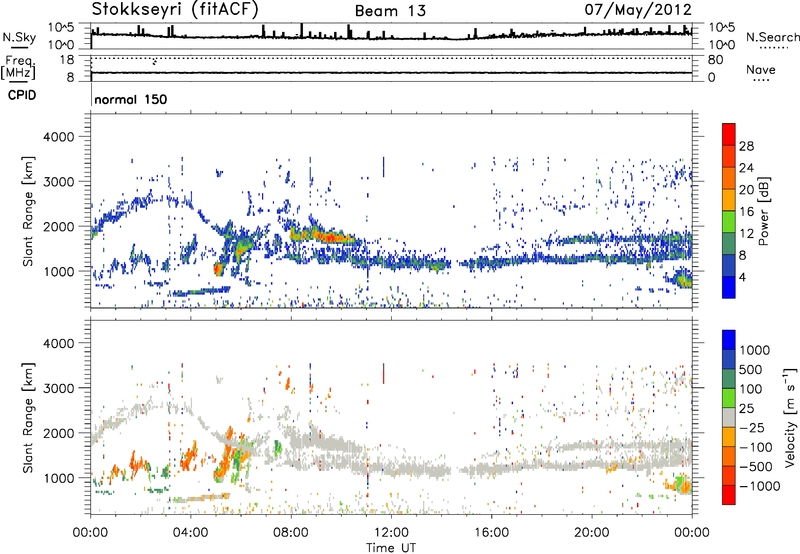Click the '500' label on Velocity colorbar
Viewport: 800px width, 554px height.
(x=751, y=370)
